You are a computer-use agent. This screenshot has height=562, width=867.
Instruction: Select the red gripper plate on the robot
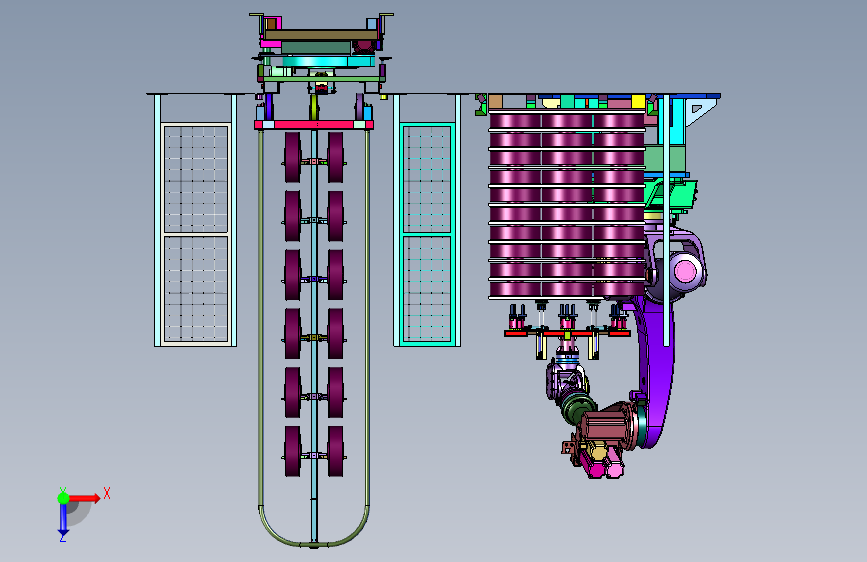tap(567, 333)
